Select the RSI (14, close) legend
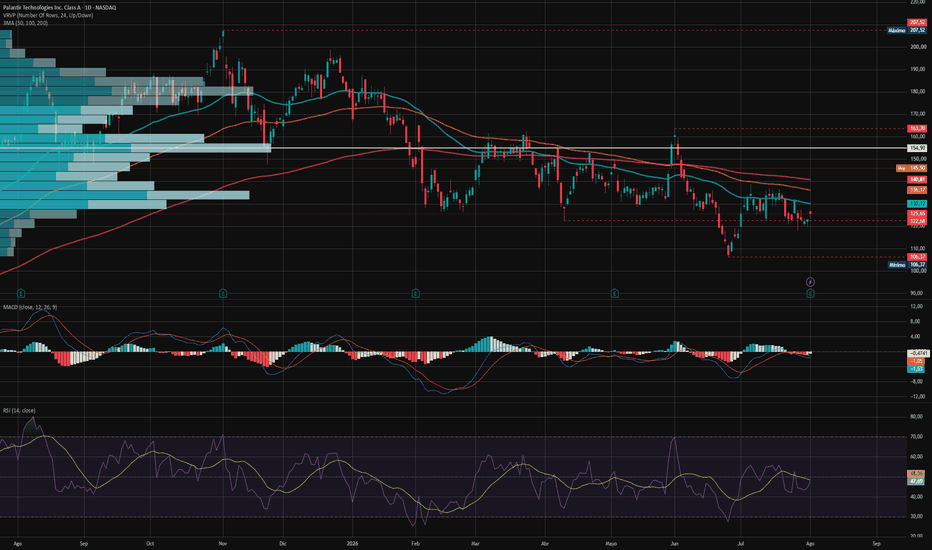The height and width of the screenshot is (550, 932). (x=19, y=410)
